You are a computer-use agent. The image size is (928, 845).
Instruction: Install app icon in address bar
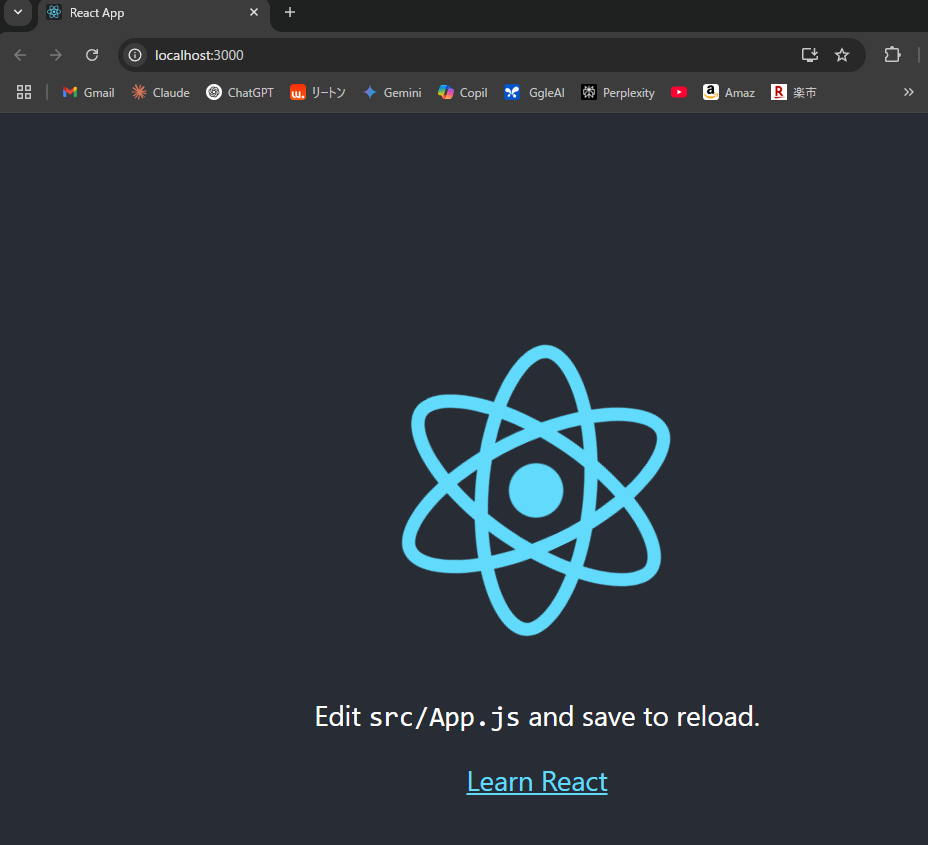click(x=810, y=55)
